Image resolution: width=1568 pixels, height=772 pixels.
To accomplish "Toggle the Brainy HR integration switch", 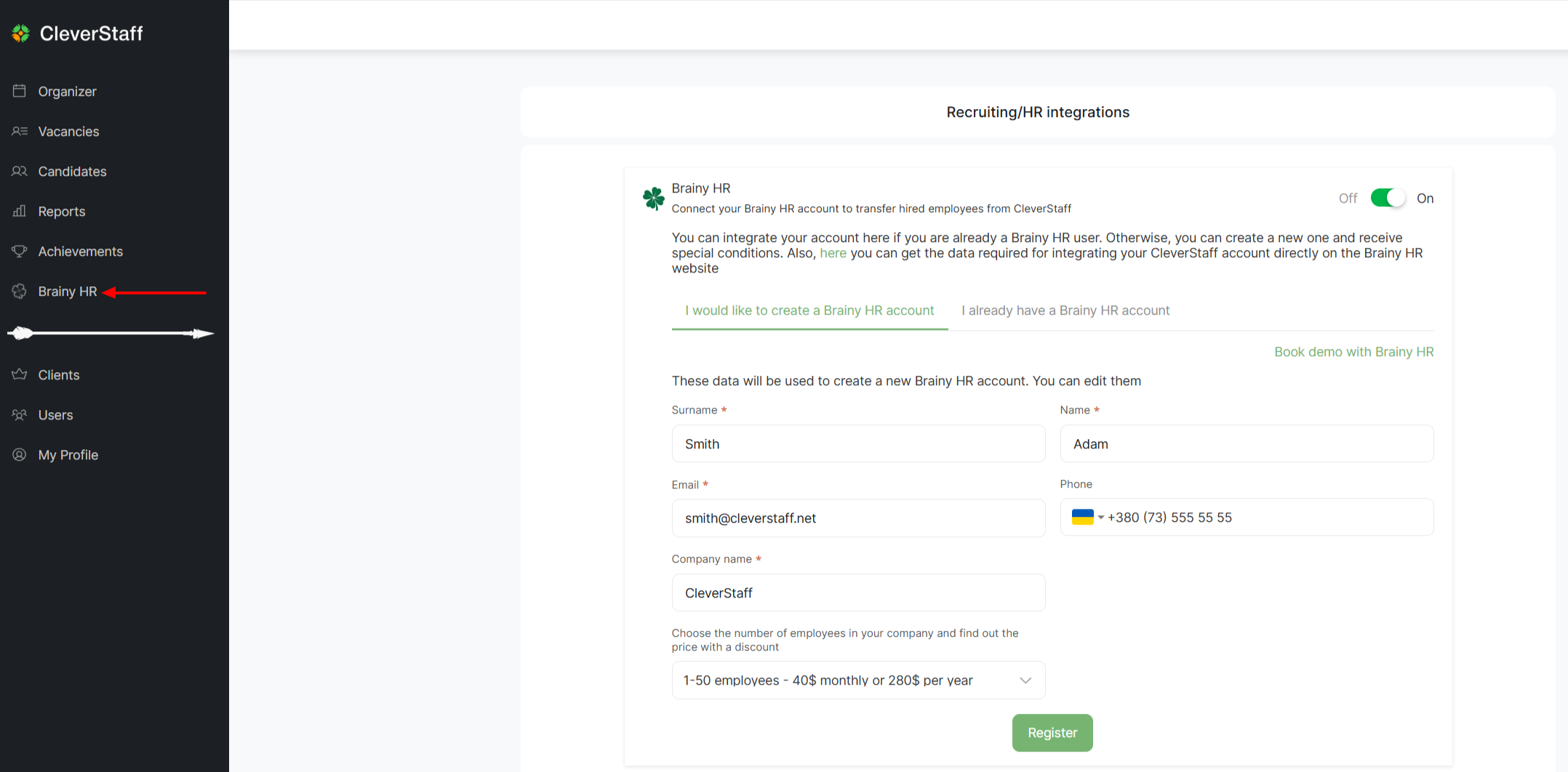I will (x=1387, y=198).
